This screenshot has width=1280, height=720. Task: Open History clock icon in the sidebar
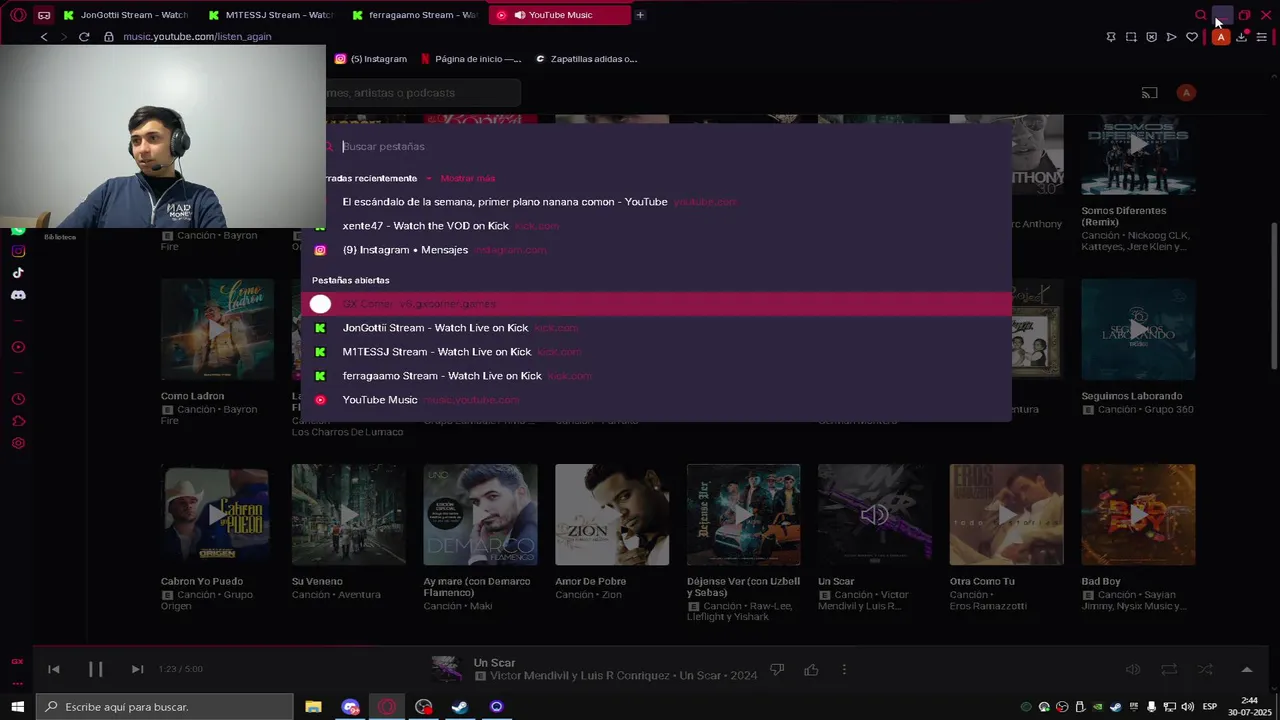tap(18, 399)
